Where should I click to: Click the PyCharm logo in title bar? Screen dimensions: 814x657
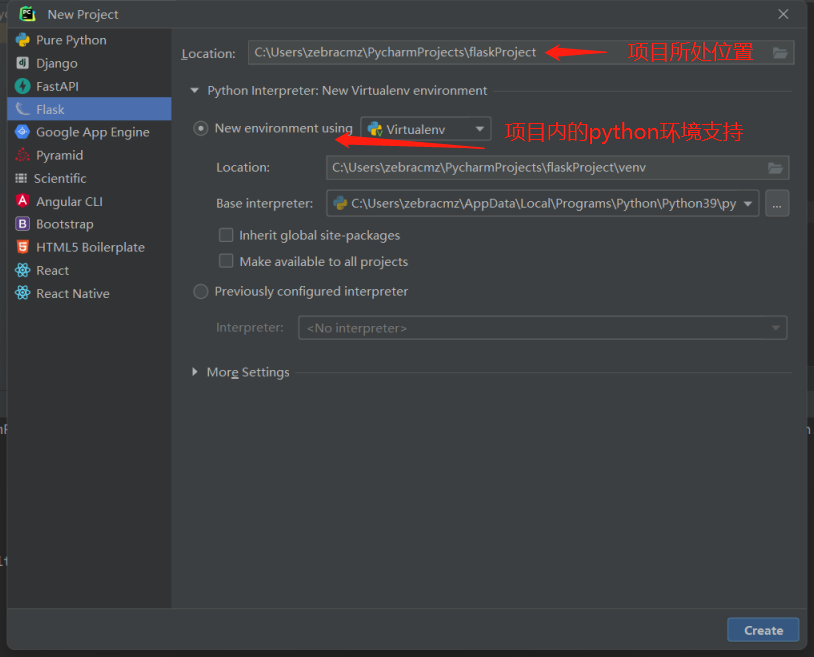click(28, 14)
